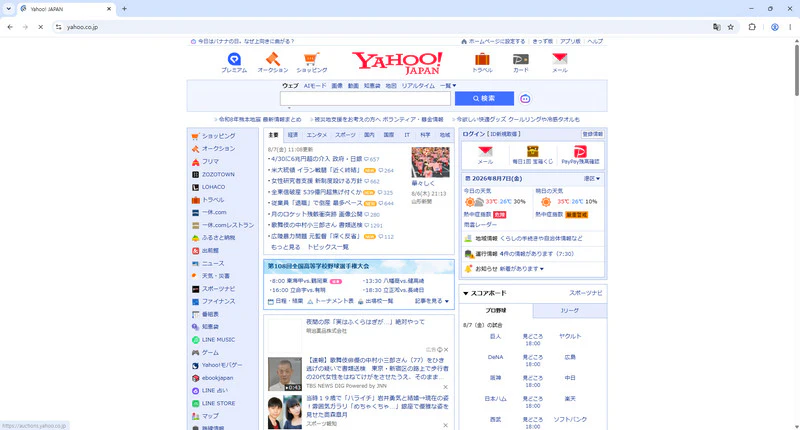Screen dimensions: 800x430
Task: Open Yahoo! Mobage in the sidebar
Action: [221, 365]
